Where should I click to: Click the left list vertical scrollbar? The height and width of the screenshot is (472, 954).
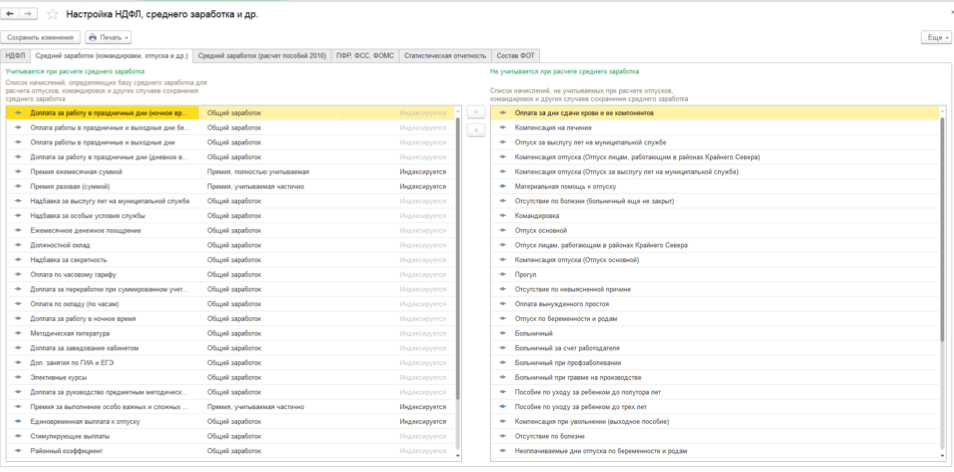458,259
